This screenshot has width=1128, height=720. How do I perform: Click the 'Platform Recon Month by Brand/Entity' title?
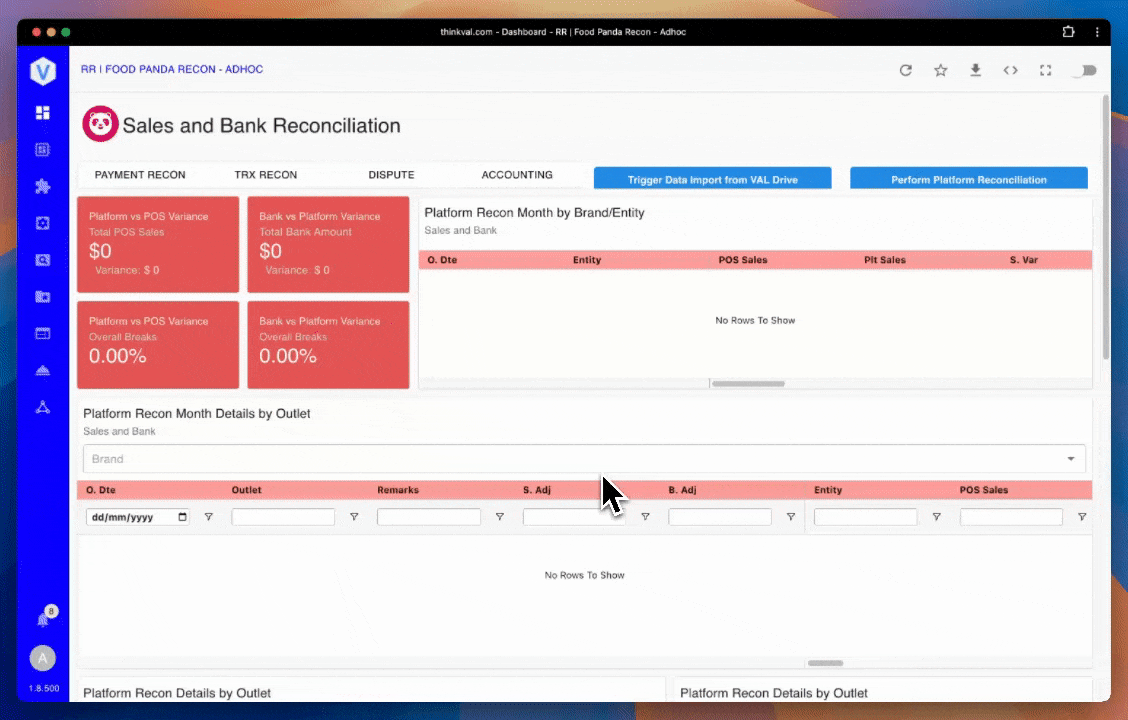[535, 213]
